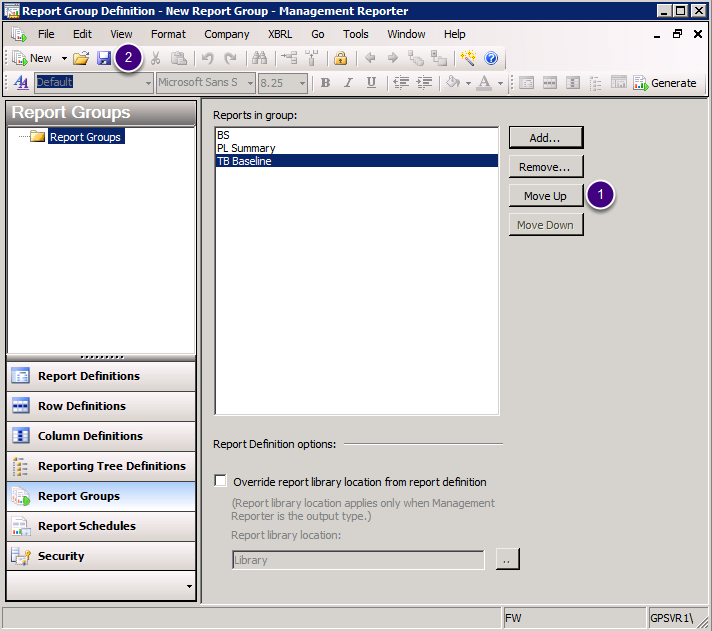Click the Generate button

pyautogui.click(x=665, y=83)
